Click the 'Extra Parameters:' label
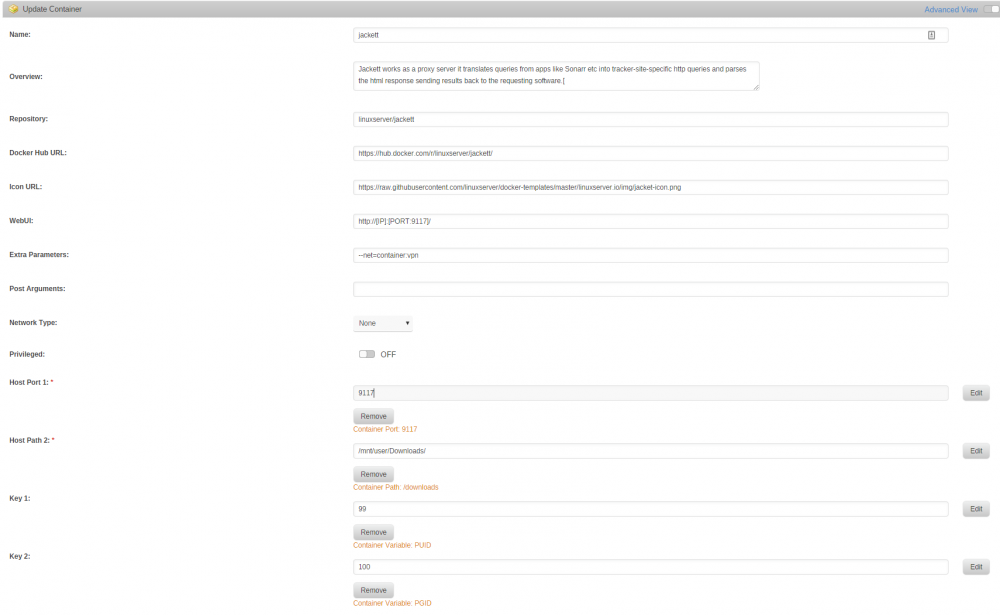The width and height of the screenshot is (1000, 615). pos(39,255)
